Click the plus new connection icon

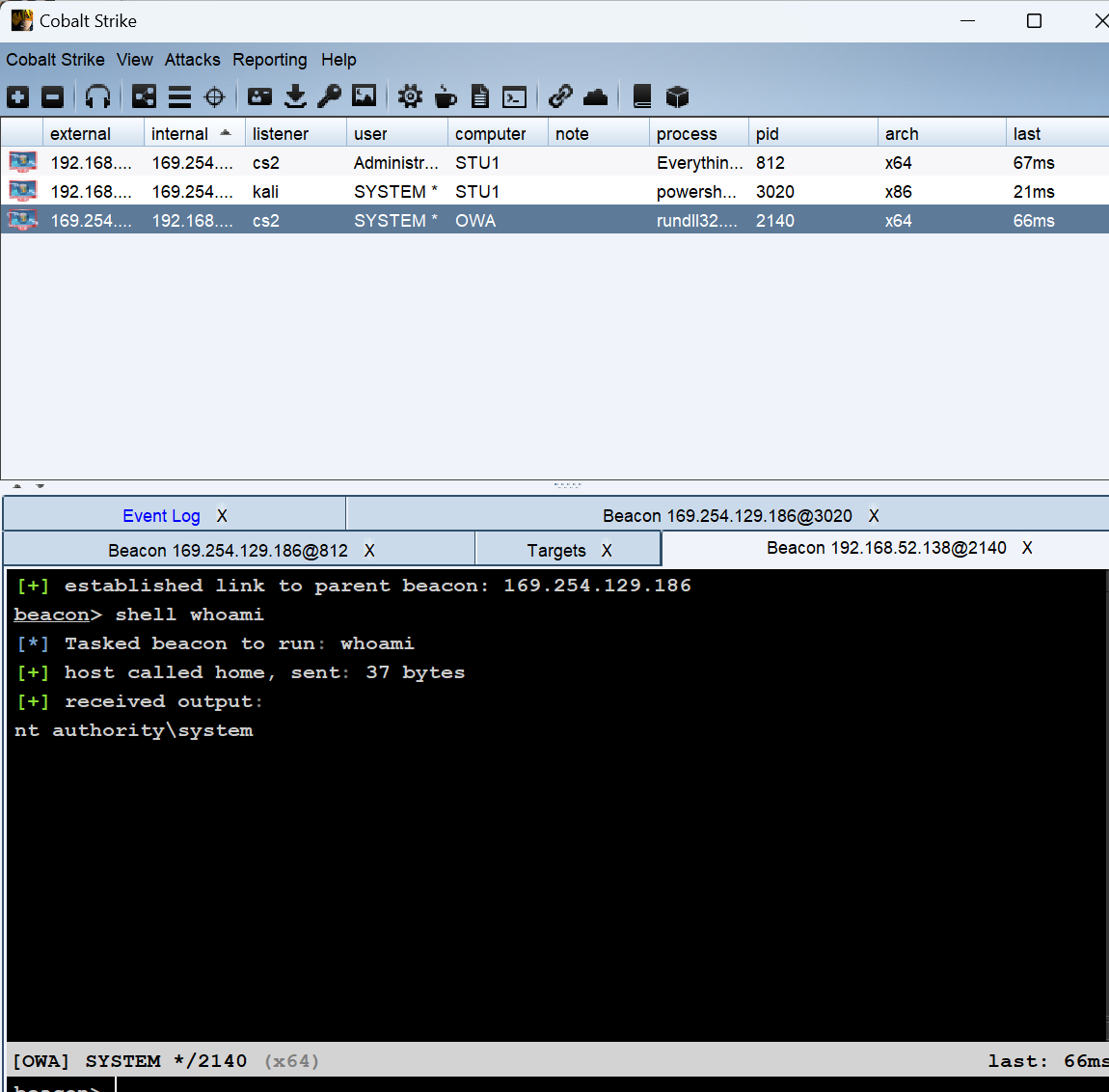pos(18,96)
